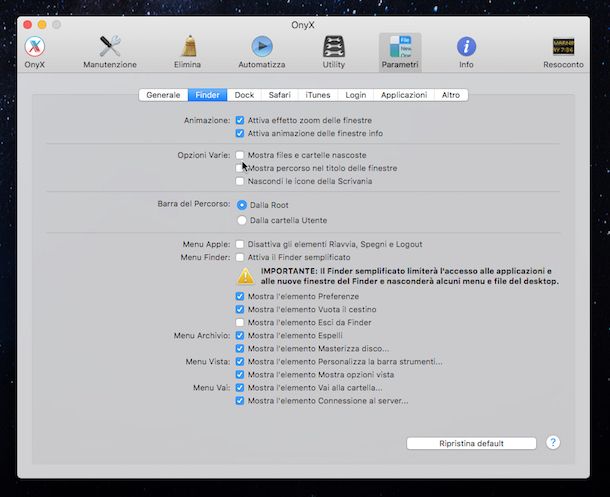Click the OnyX window title text

pos(303,25)
